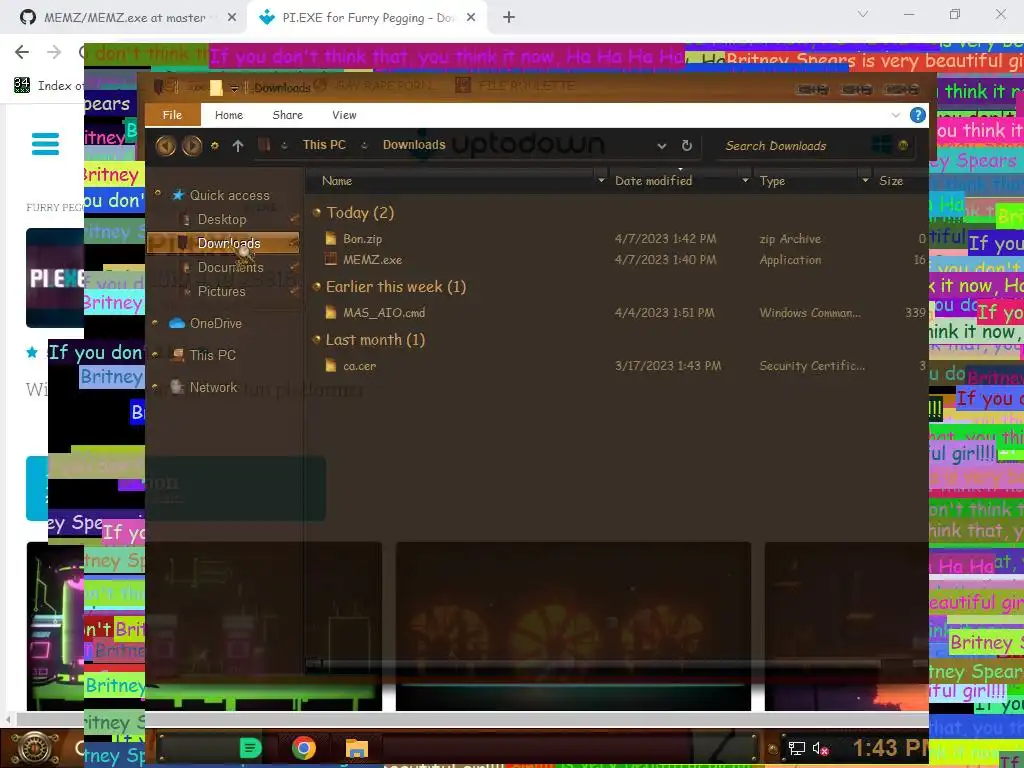Select the MAS_AIO.cmd file icon
The width and height of the screenshot is (1024, 768).
click(331, 312)
